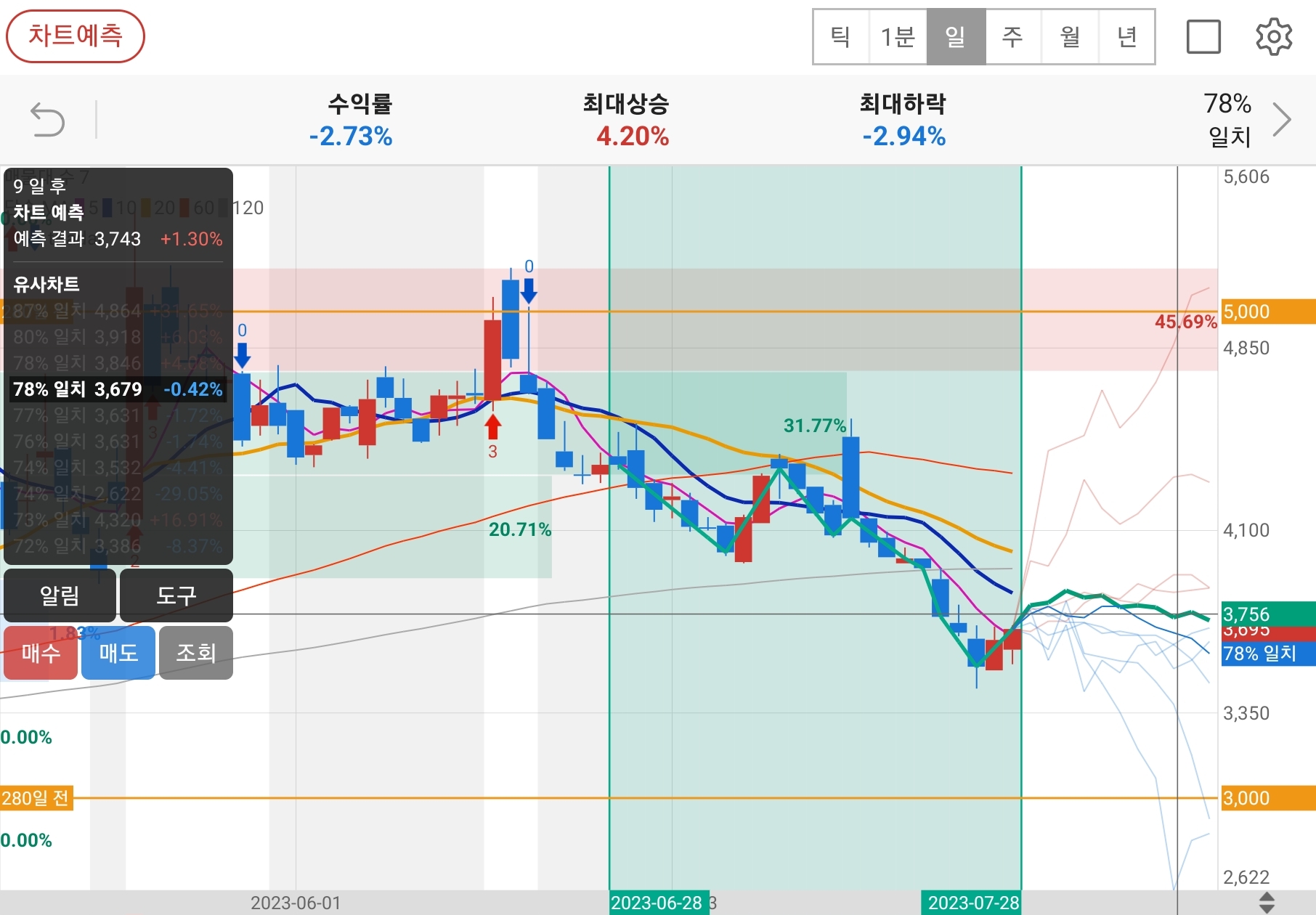Open chart settings gear

tap(1274, 36)
